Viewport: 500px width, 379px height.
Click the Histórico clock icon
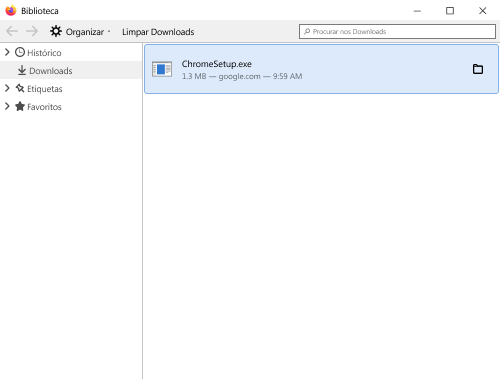[x=20, y=52]
